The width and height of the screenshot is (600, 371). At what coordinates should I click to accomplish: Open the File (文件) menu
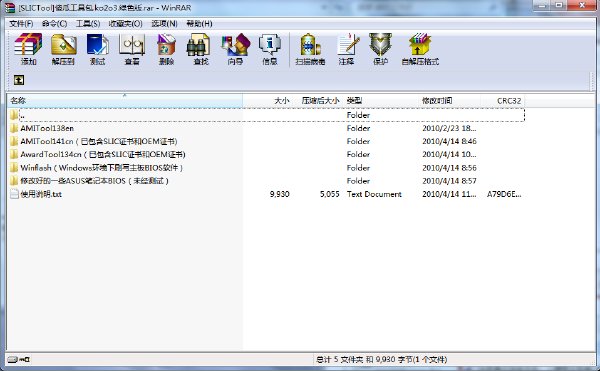(21, 24)
